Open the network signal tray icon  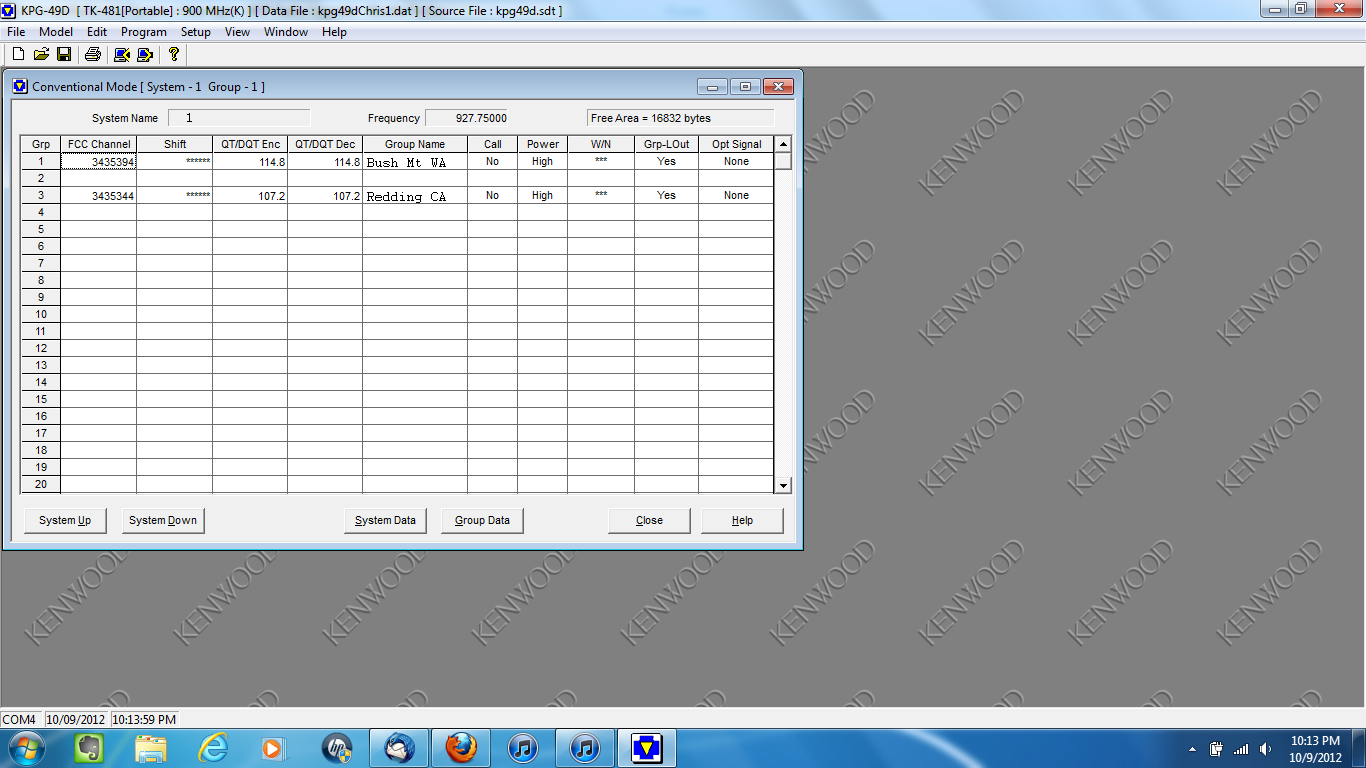(x=1241, y=749)
